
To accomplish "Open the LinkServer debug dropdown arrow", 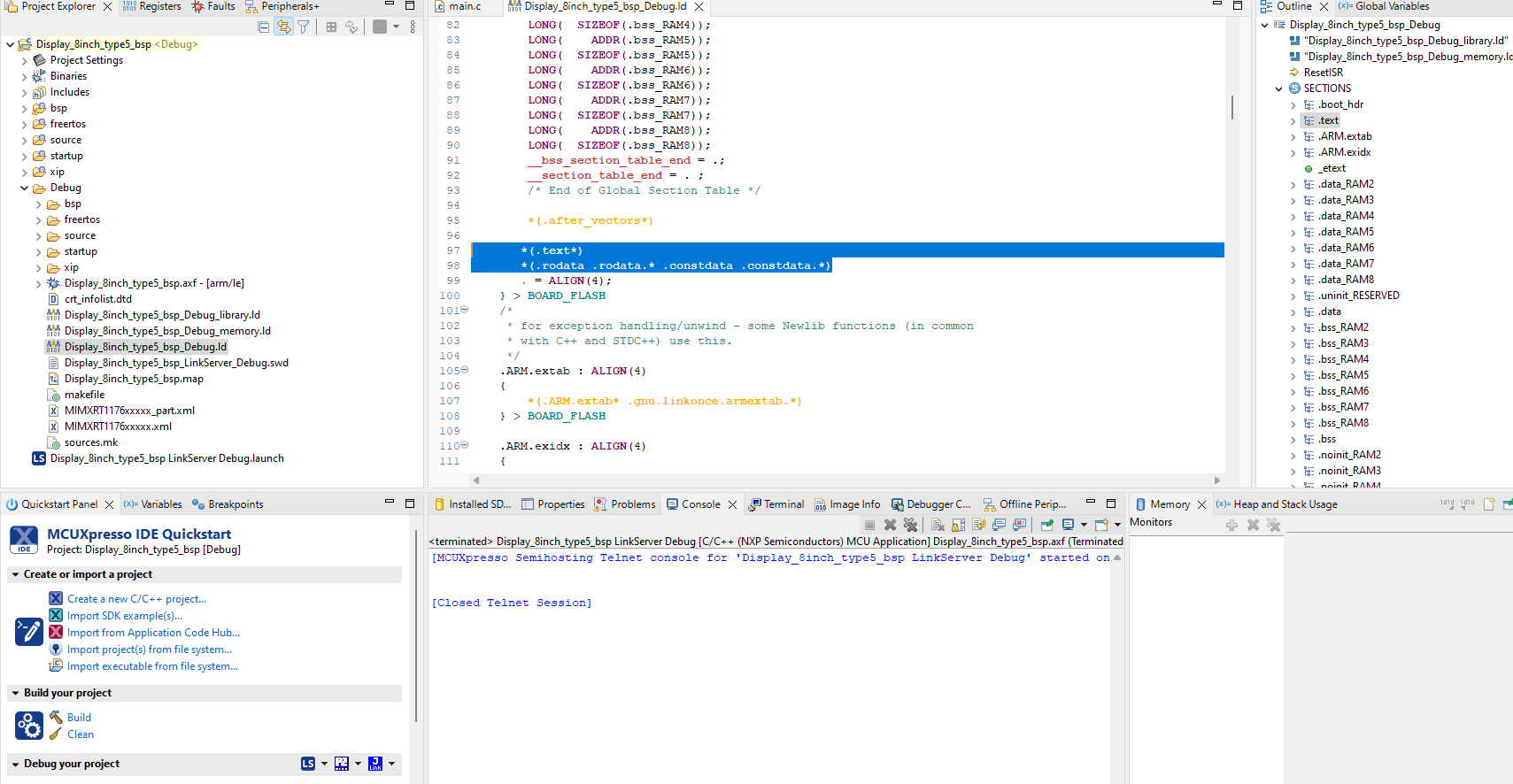I will pyautogui.click(x=324, y=764).
